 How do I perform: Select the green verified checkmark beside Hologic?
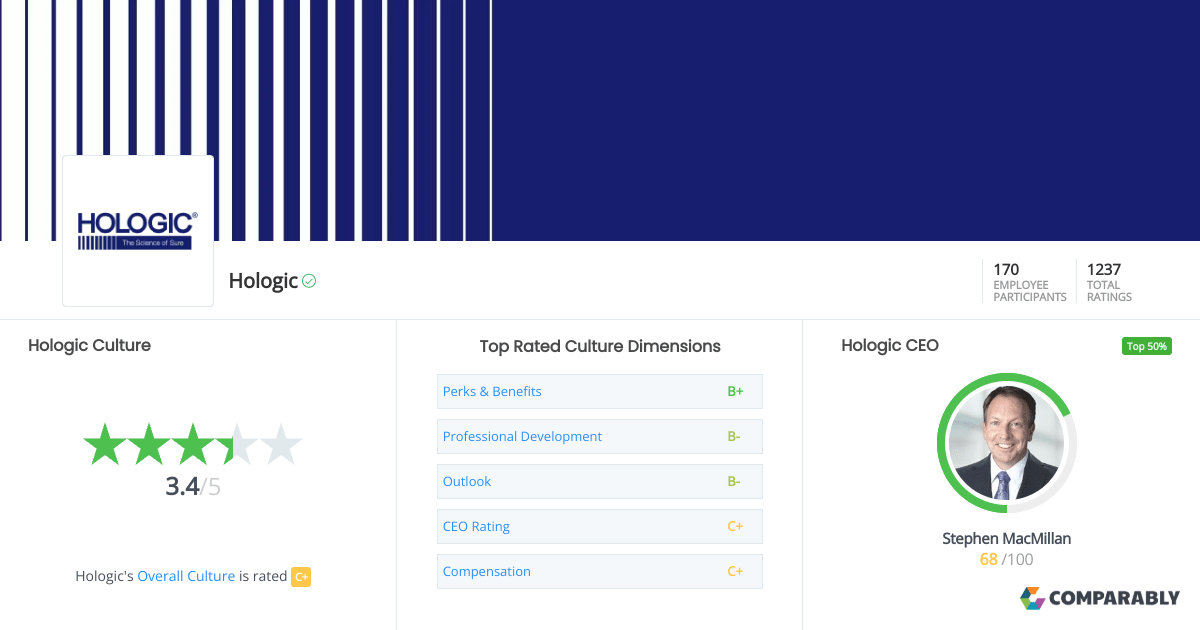pos(310,280)
